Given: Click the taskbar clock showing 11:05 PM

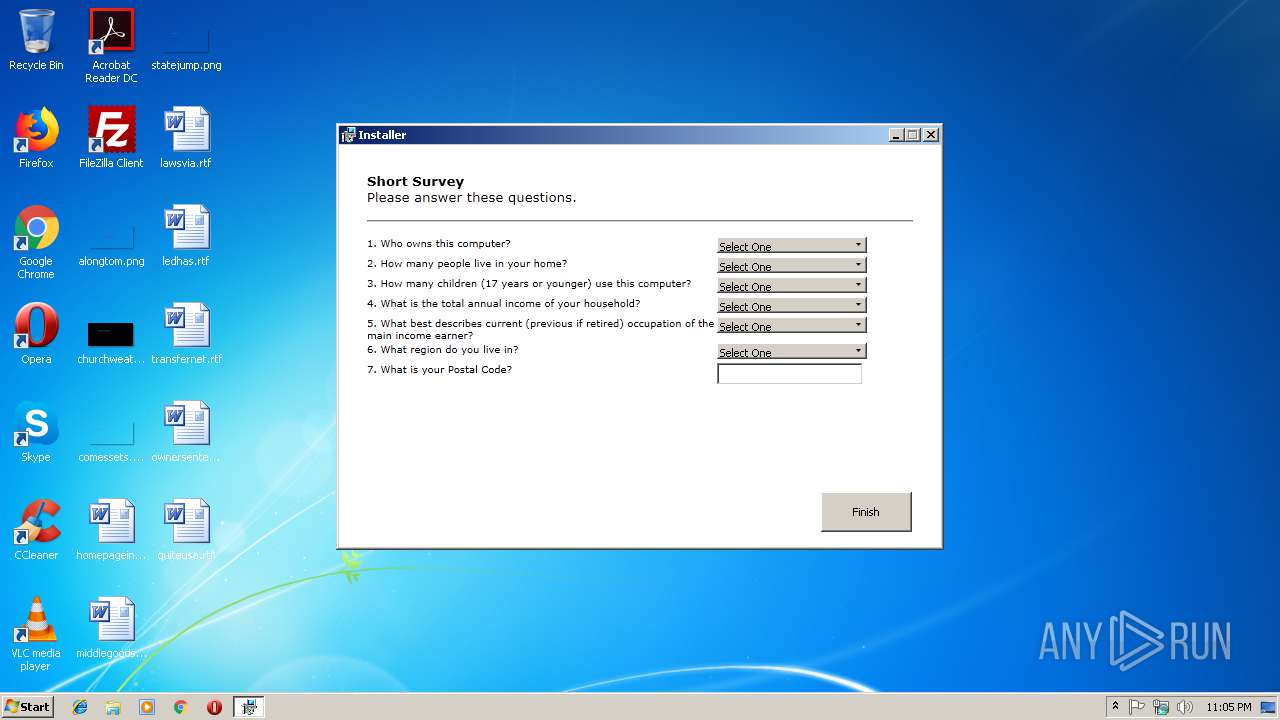Looking at the screenshot, I should pos(1229,707).
